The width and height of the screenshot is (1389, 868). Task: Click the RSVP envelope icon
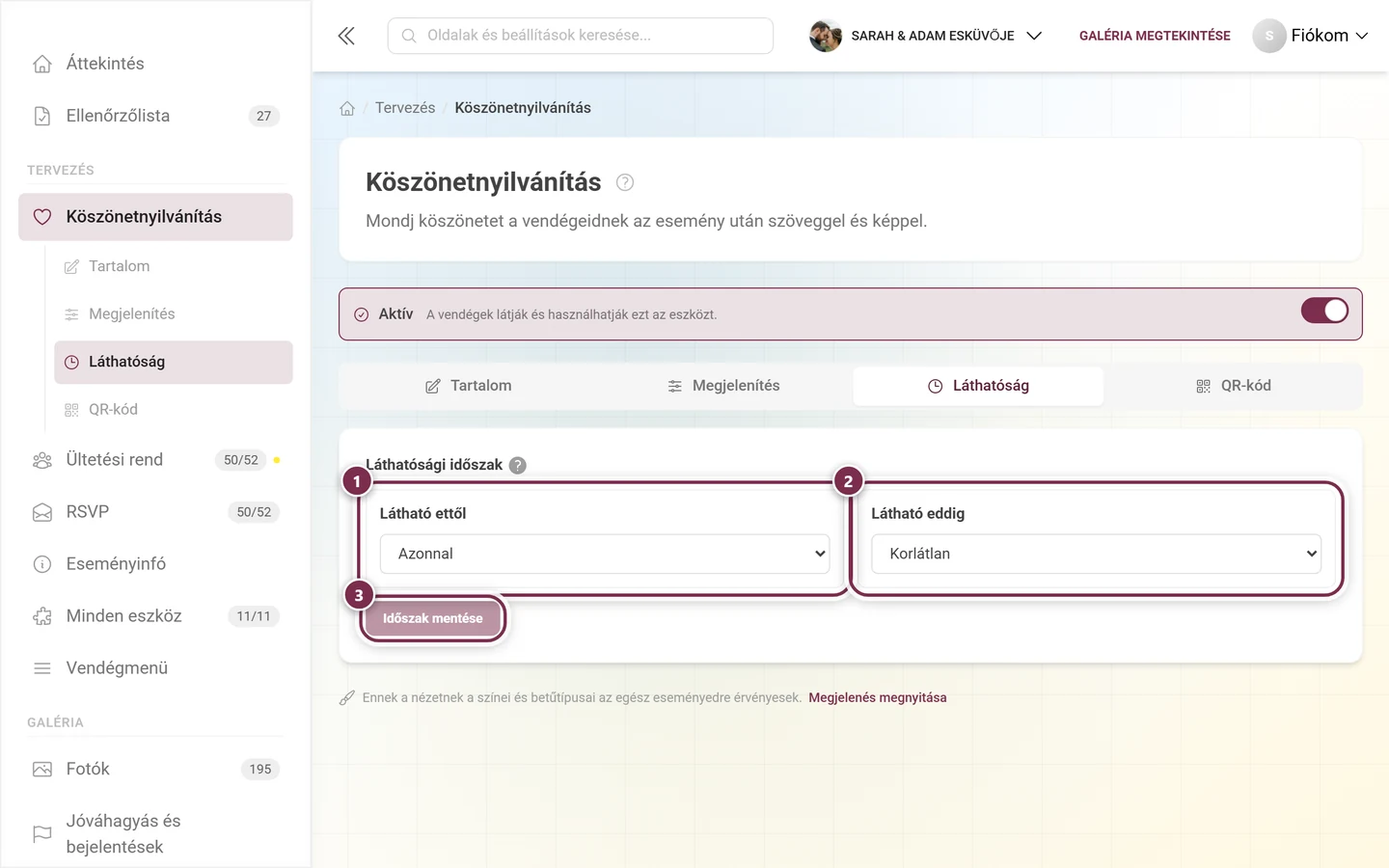42,512
